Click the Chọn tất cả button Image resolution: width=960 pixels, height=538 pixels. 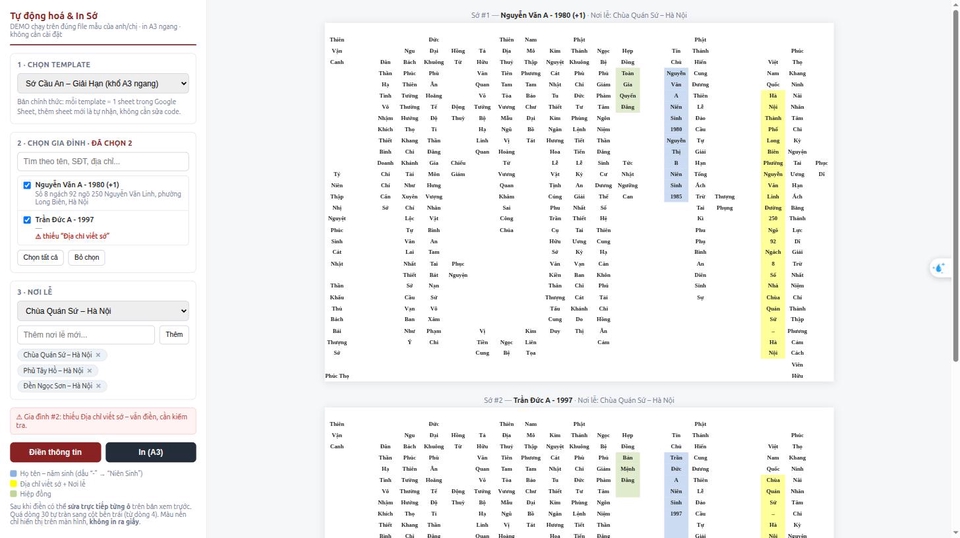tap(40, 258)
